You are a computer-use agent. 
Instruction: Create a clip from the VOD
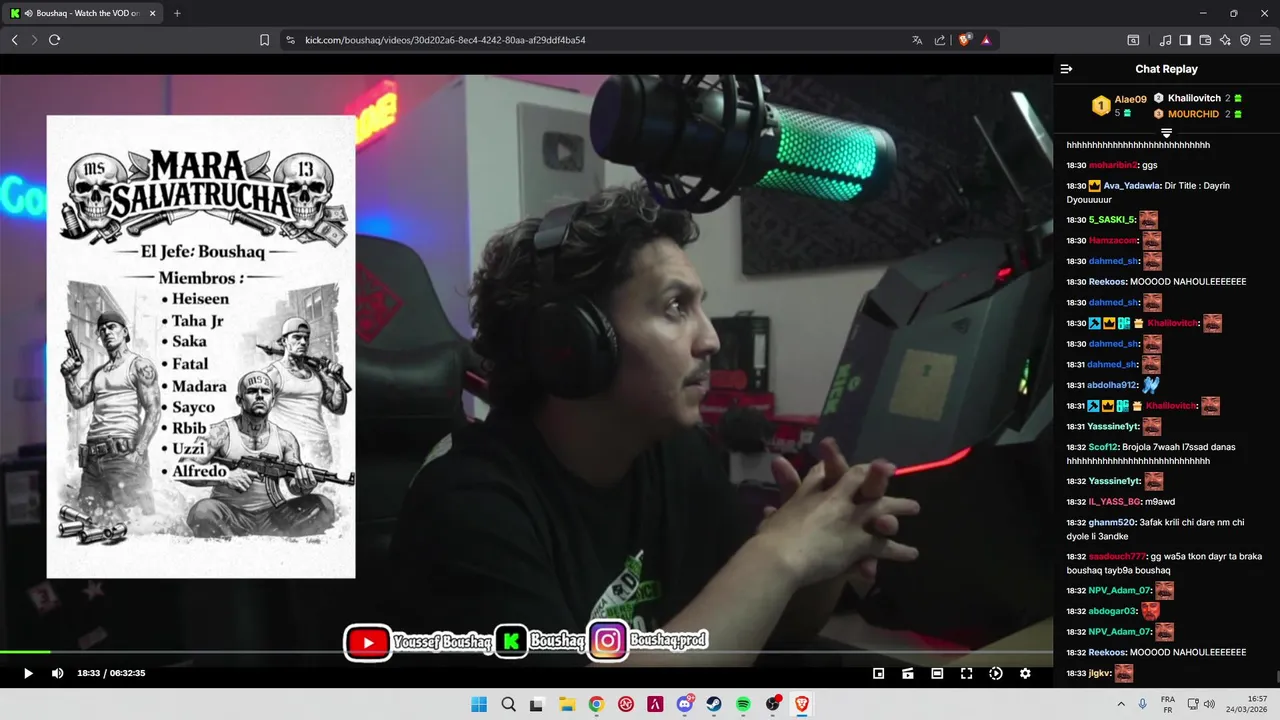pyautogui.click(x=908, y=673)
